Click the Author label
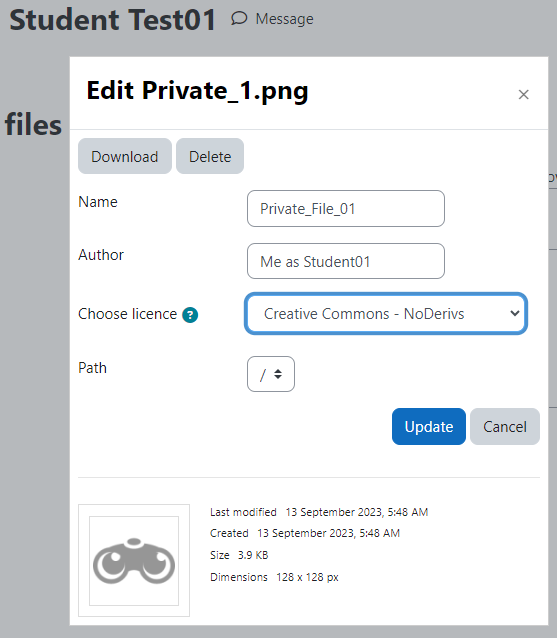Viewport: 557px width, 638px height. [101, 255]
